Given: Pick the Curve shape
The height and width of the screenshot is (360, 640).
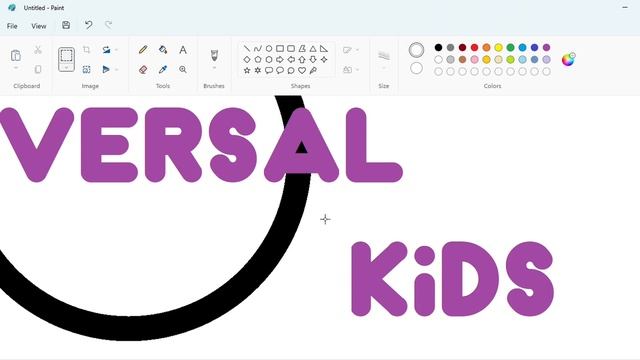Looking at the screenshot, I should coord(258,49).
